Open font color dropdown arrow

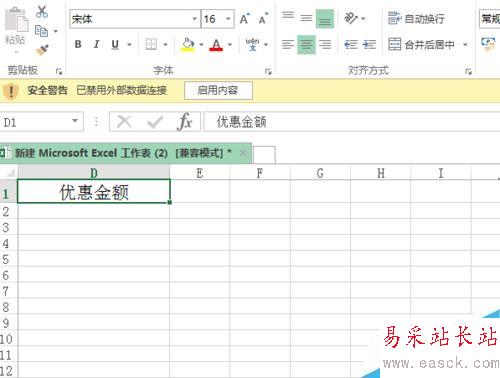click(230, 44)
